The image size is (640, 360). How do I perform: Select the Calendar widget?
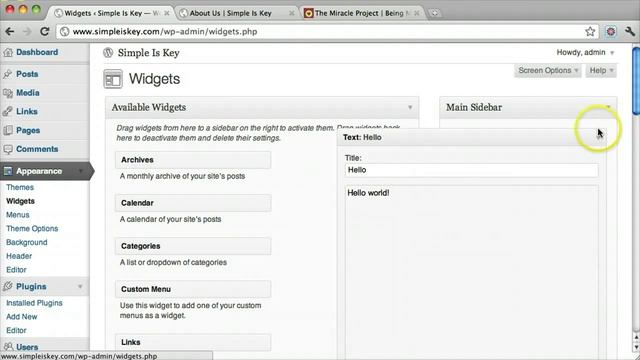tap(193, 203)
